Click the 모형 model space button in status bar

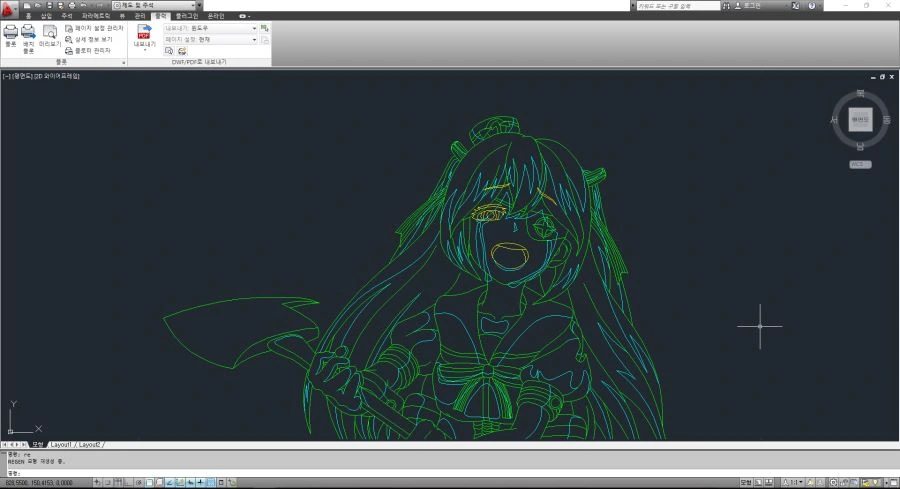coord(746,483)
